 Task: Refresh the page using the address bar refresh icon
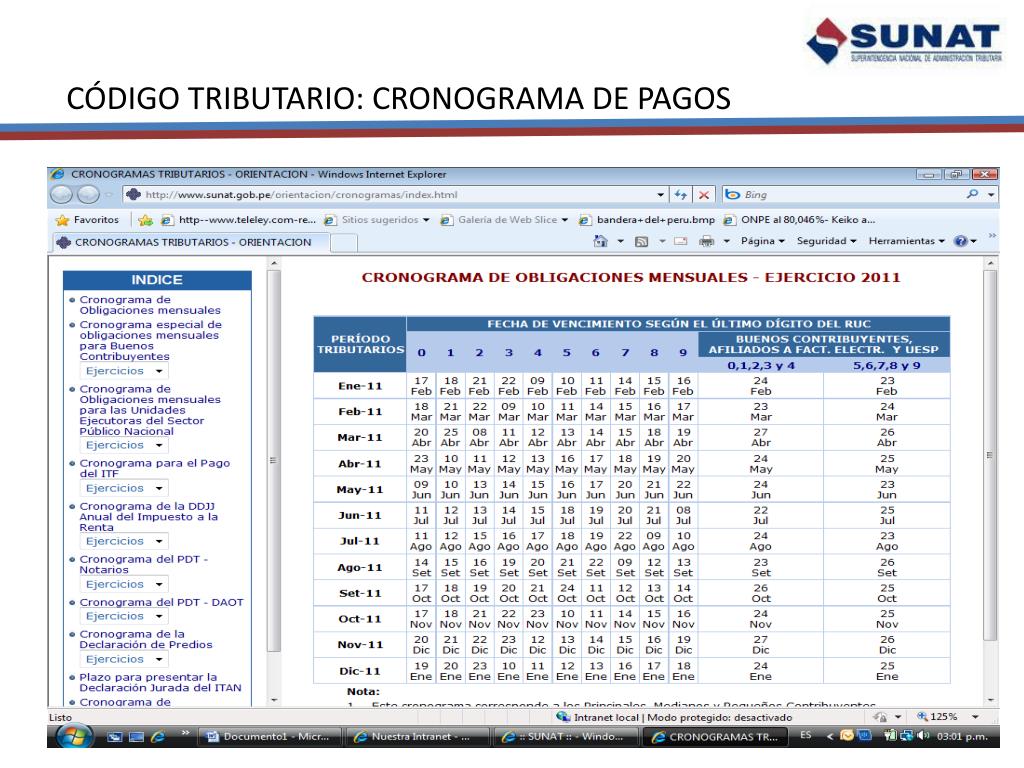(680, 195)
